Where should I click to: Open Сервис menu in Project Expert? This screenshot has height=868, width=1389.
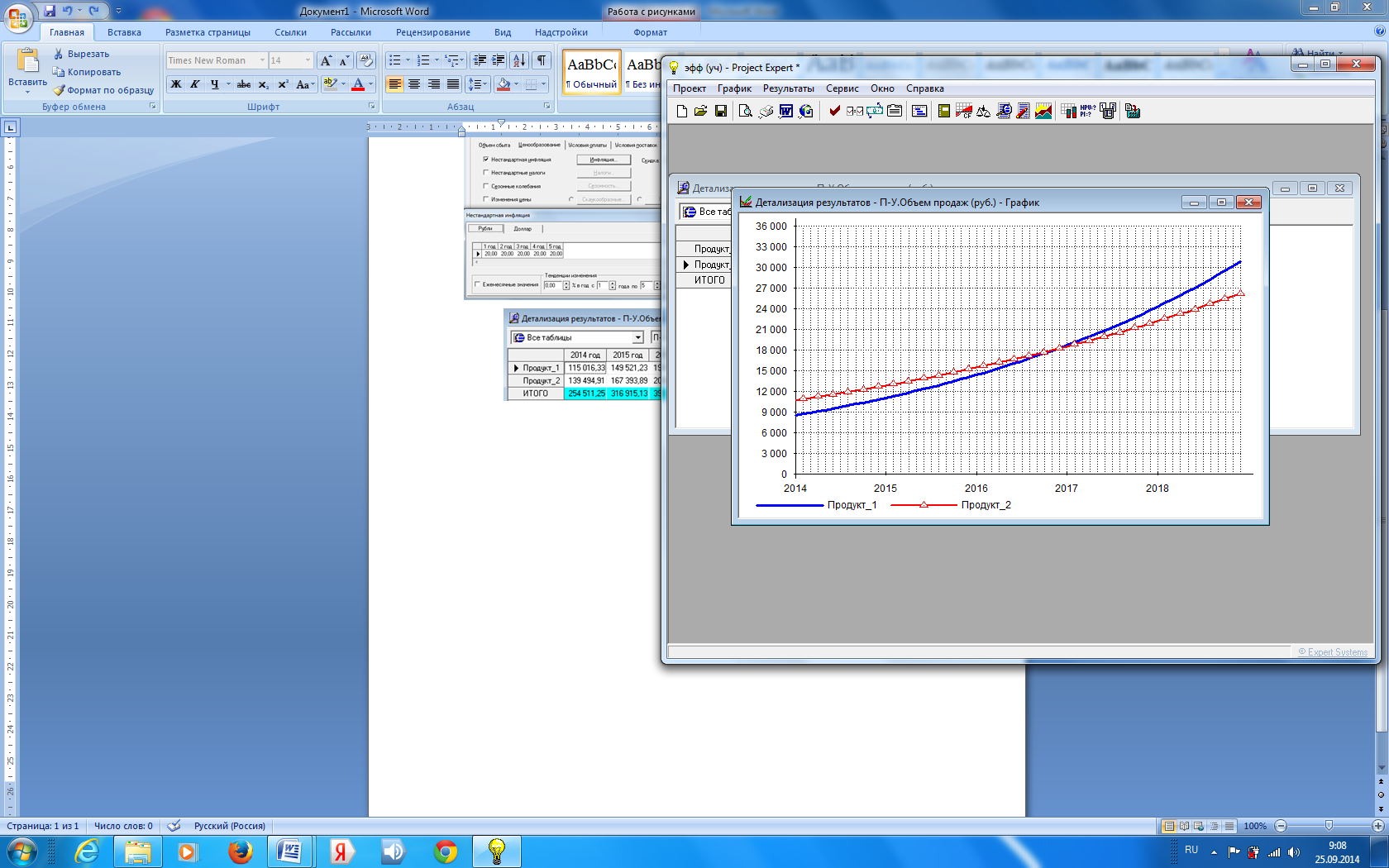click(842, 88)
